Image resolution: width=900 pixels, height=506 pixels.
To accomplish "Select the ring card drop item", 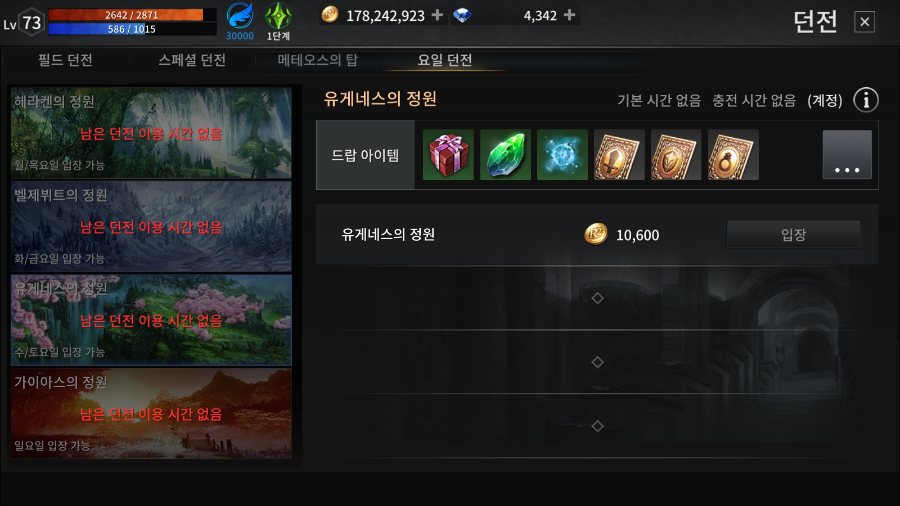I will coord(733,154).
